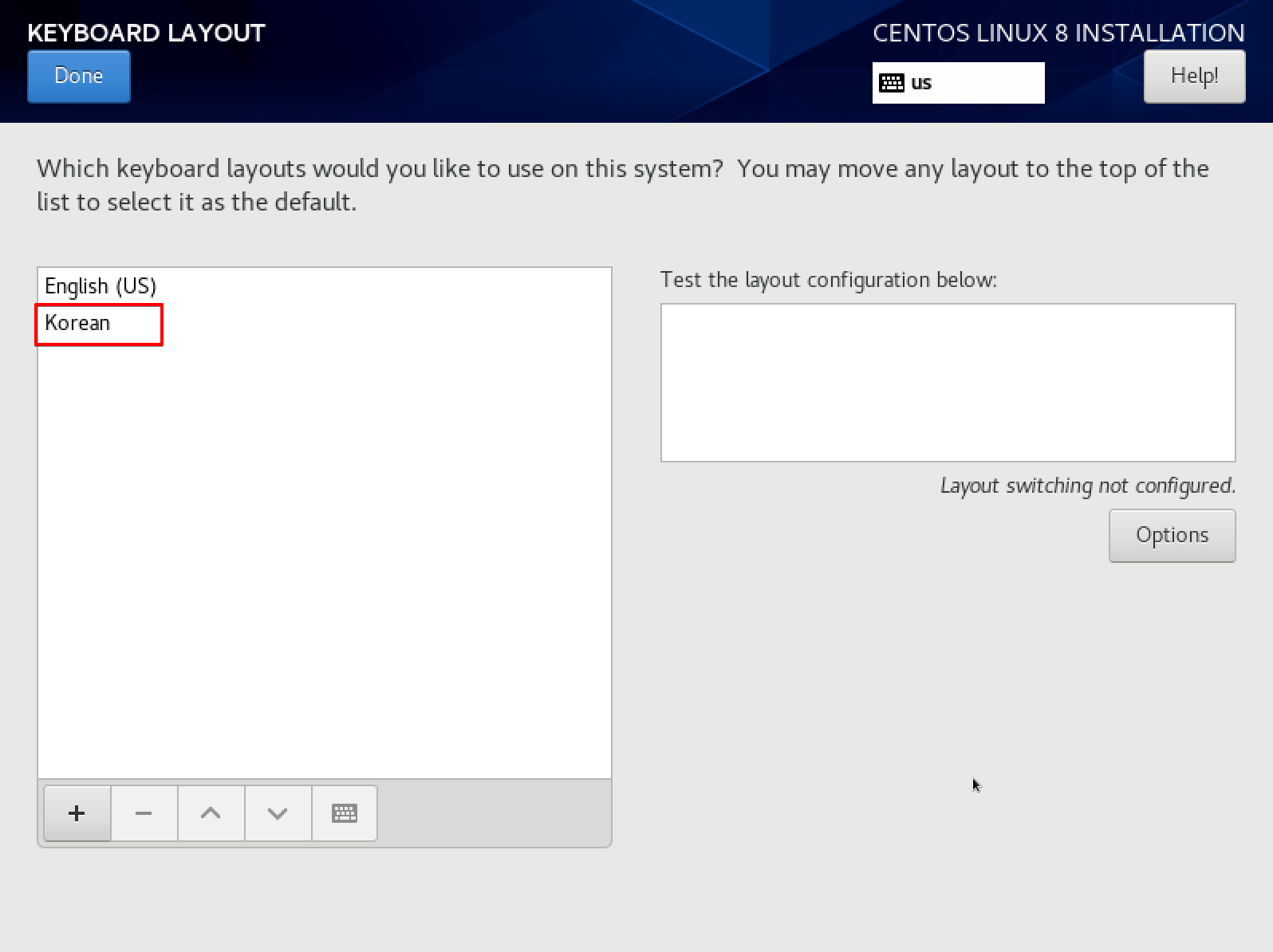This screenshot has width=1273, height=952.
Task: Move the layout down with the down arrow
Action: [x=278, y=813]
